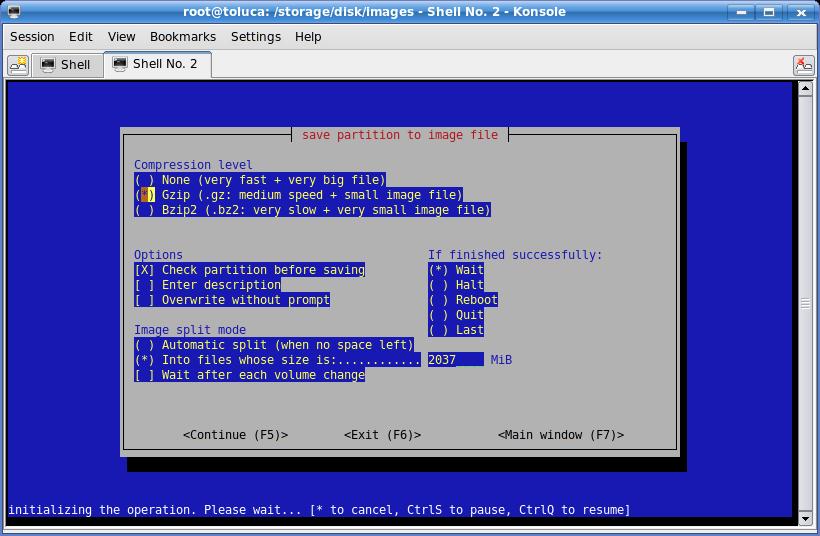Screen dimensions: 820x536
Task: Toggle Check partition before saving checkbox
Action: point(142,270)
